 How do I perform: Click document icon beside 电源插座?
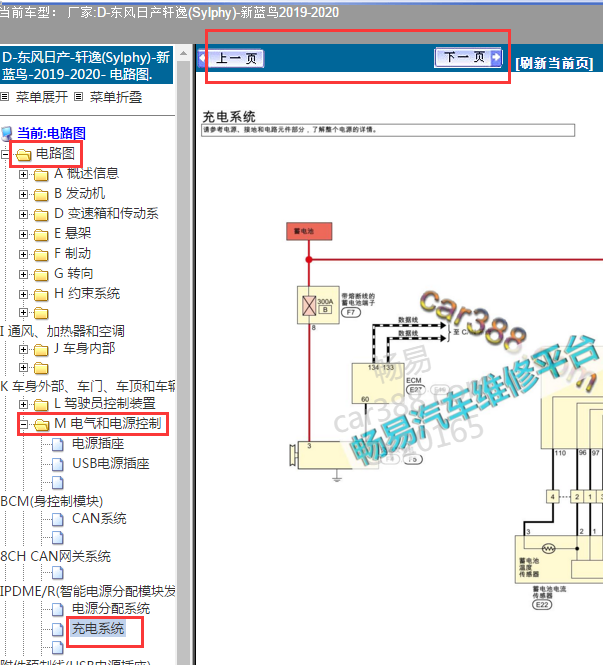(58, 444)
